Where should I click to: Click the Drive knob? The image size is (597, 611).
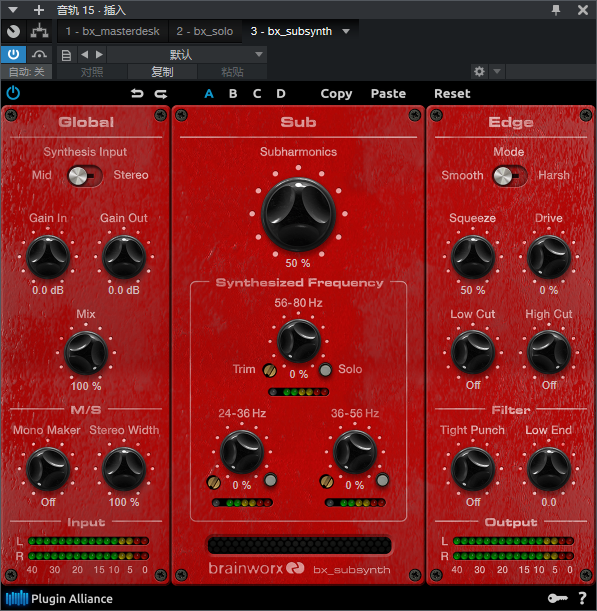[x=549, y=257]
